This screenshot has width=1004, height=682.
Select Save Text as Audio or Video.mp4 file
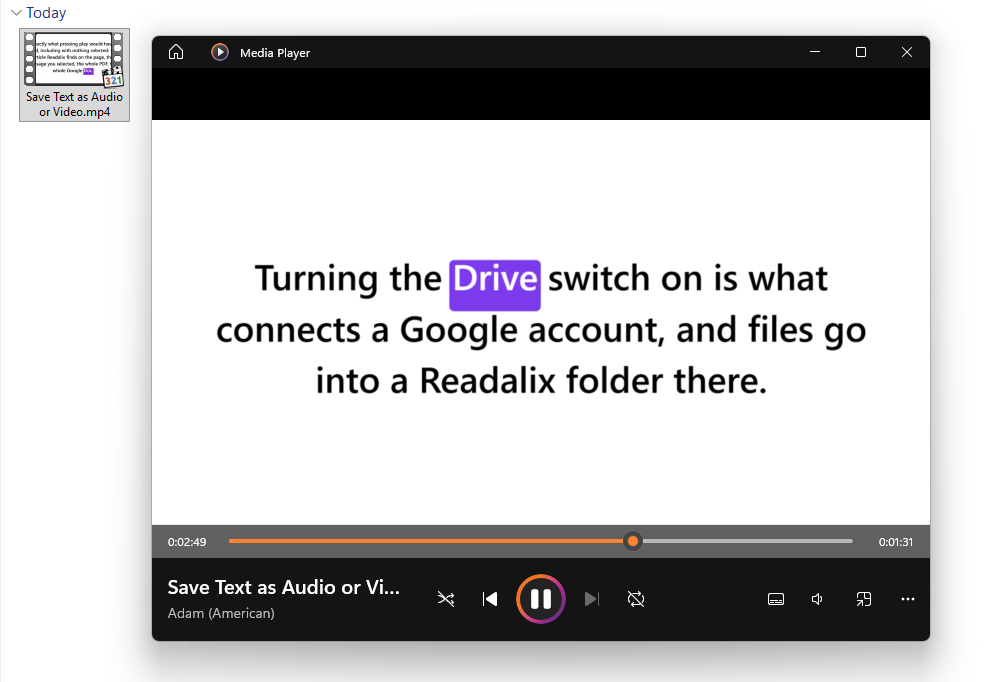tap(74, 75)
